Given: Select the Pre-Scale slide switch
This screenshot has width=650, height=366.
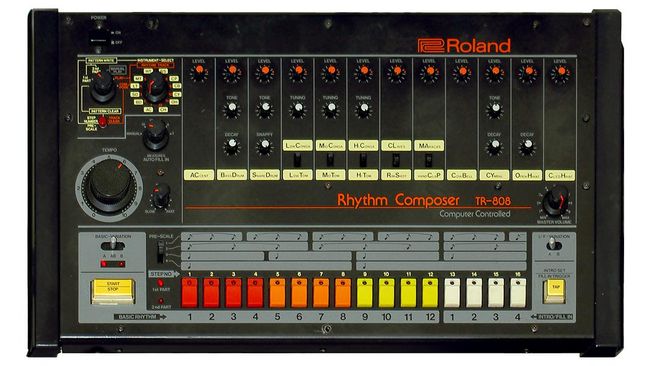Looking at the screenshot, I should [x=160, y=252].
